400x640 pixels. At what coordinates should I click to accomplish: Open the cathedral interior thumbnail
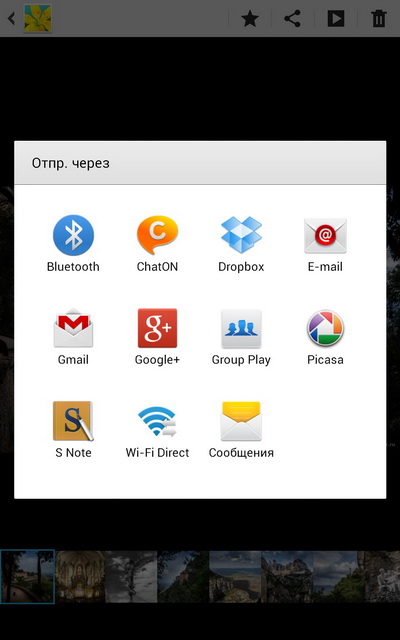click(80, 576)
